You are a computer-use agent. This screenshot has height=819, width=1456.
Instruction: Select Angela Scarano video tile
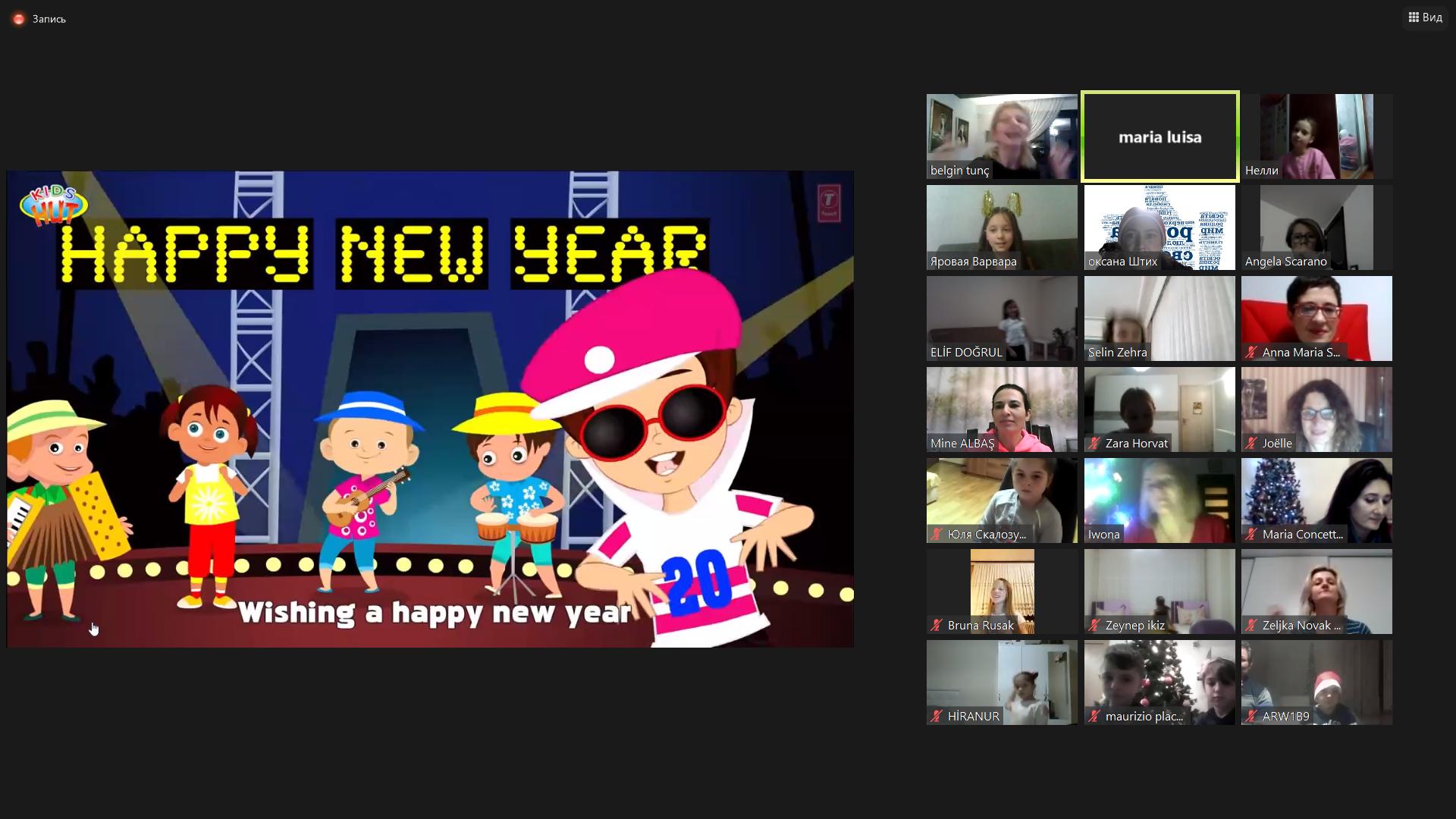pos(1316,227)
